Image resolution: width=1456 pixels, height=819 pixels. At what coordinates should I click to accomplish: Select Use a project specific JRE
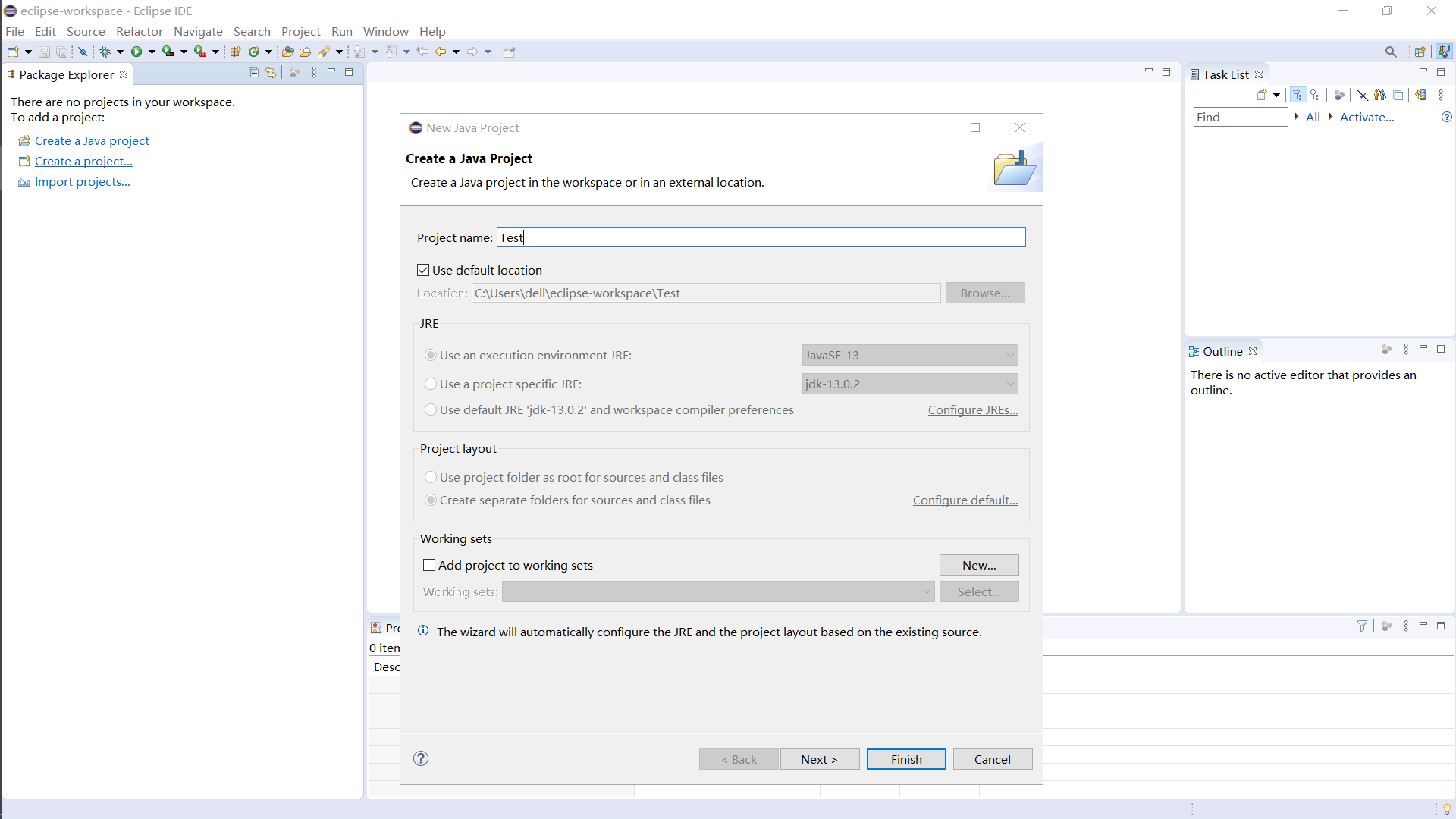point(431,384)
